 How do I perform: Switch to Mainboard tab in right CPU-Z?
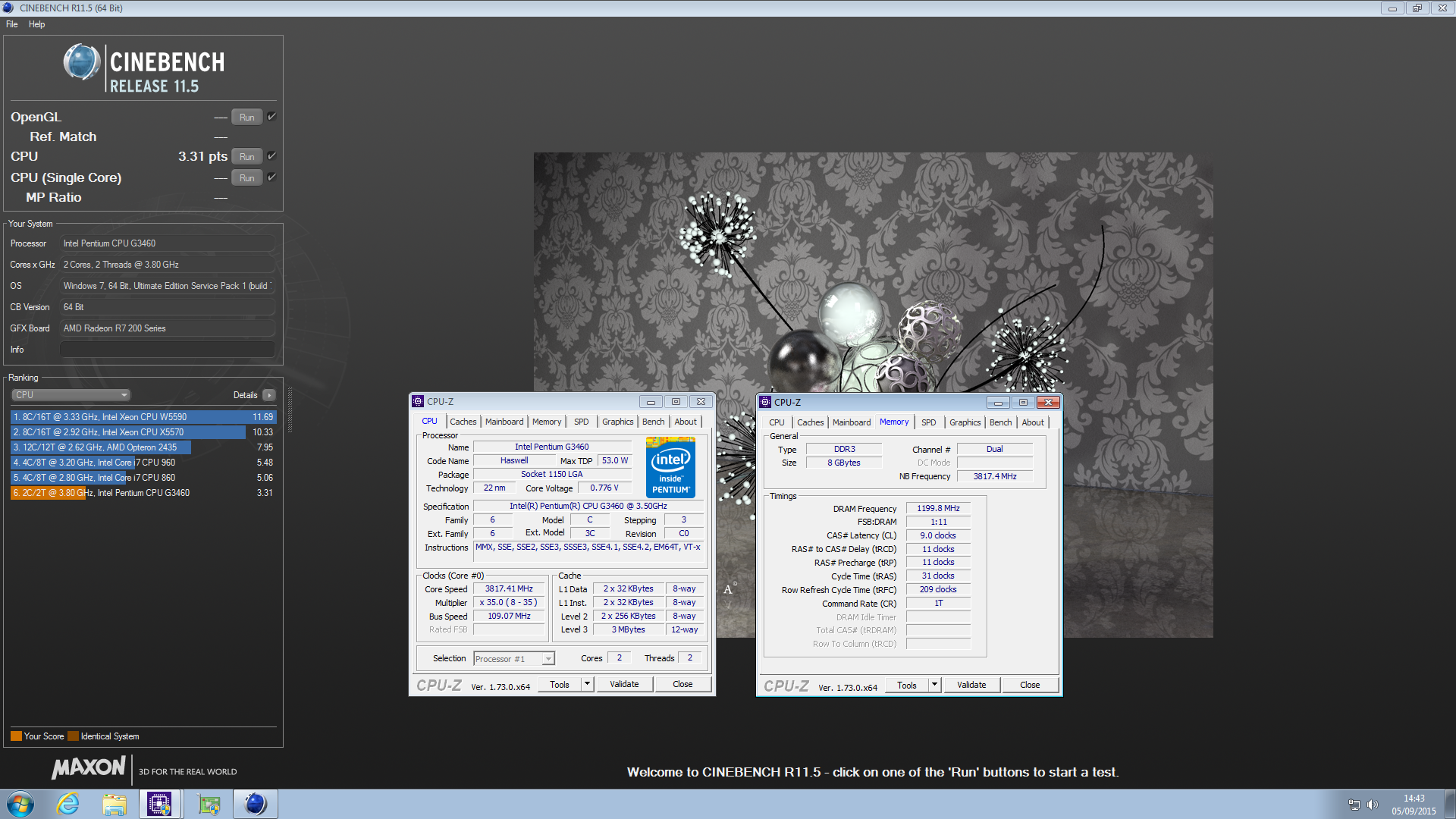pos(852,422)
